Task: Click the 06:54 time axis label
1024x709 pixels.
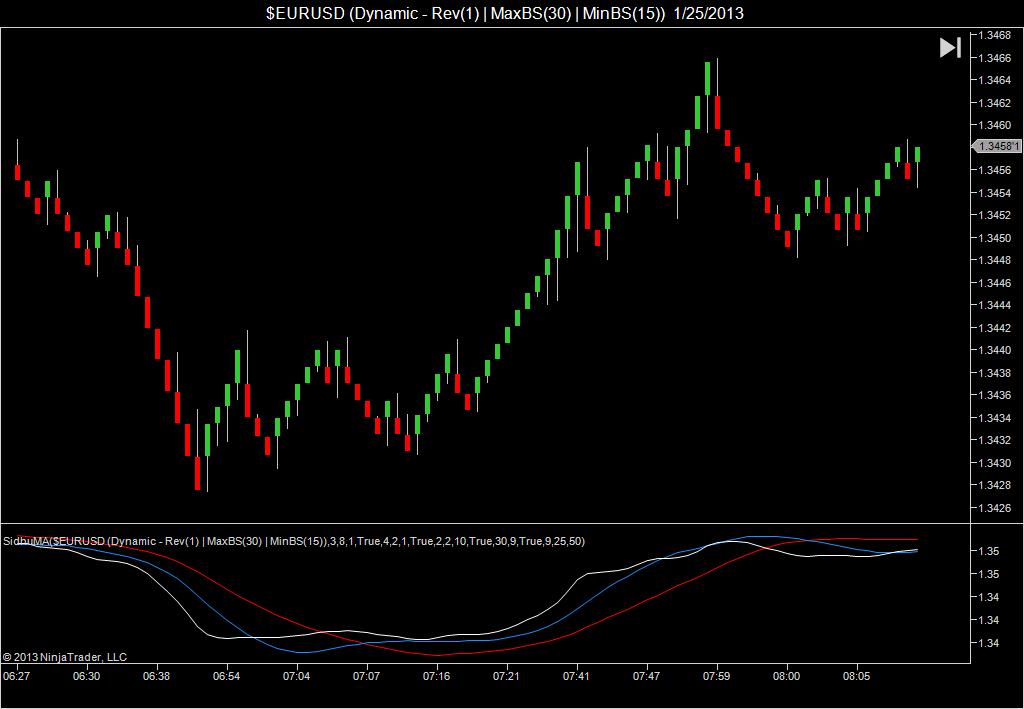Action: click(x=226, y=676)
